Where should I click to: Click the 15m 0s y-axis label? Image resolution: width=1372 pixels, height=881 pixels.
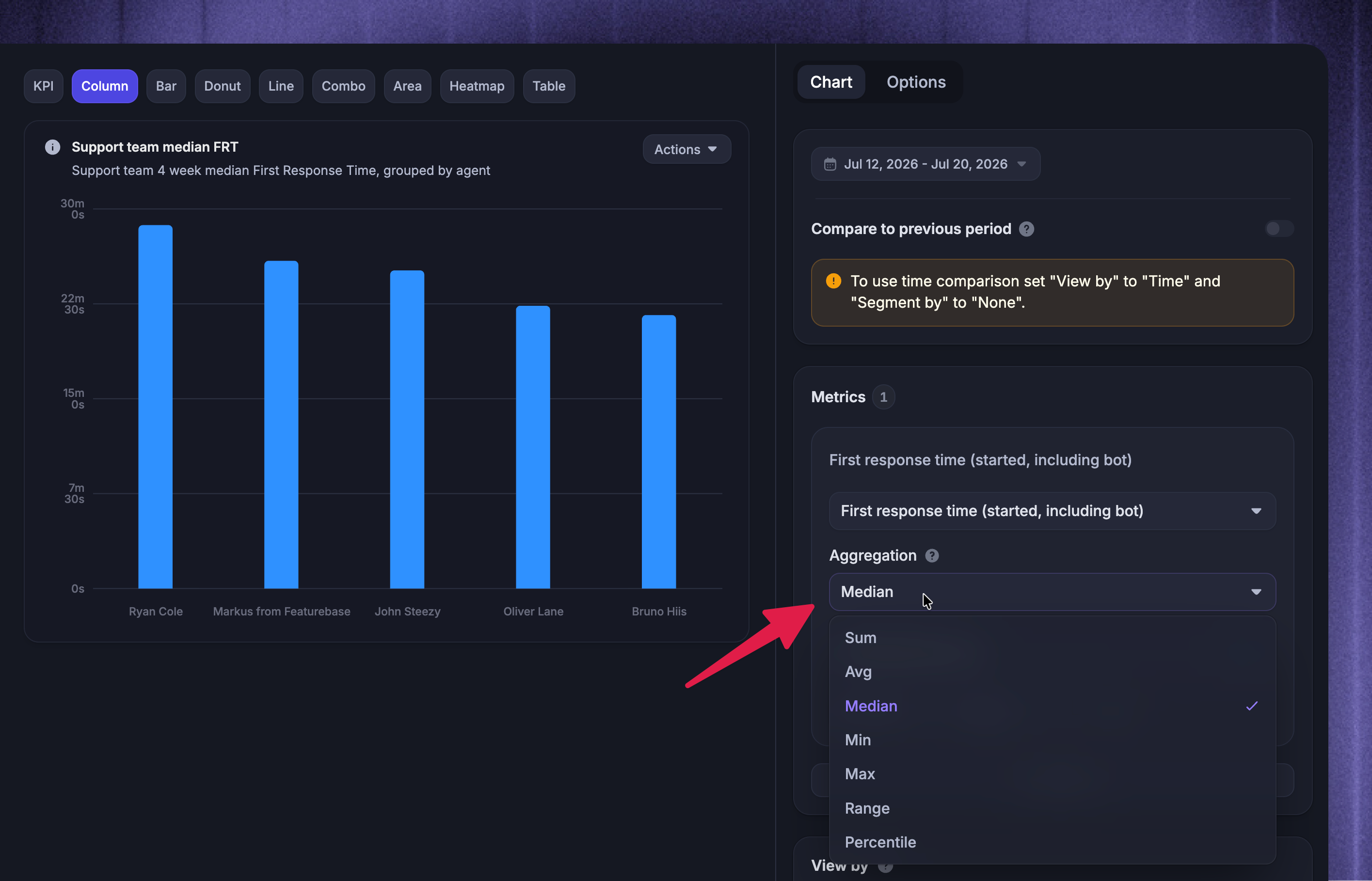tap(74, 399)
